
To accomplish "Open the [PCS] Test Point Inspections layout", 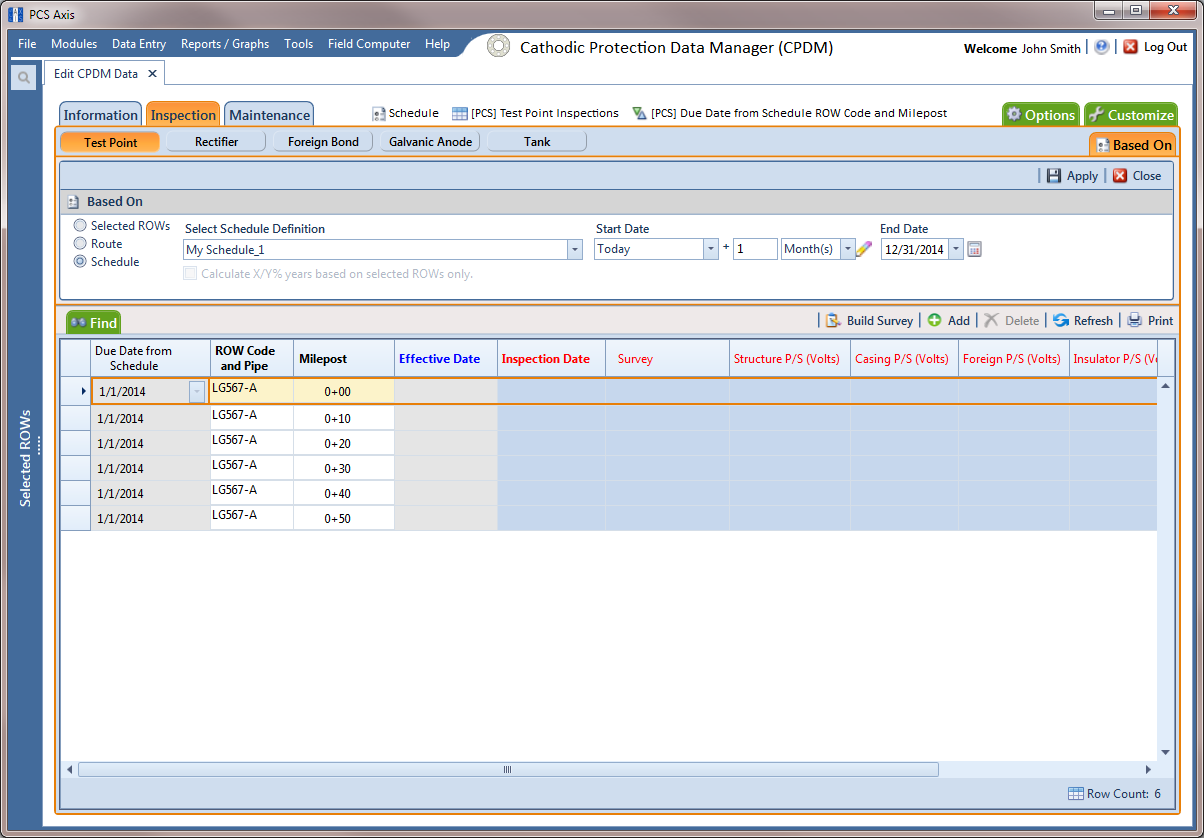I will point(535,114).
